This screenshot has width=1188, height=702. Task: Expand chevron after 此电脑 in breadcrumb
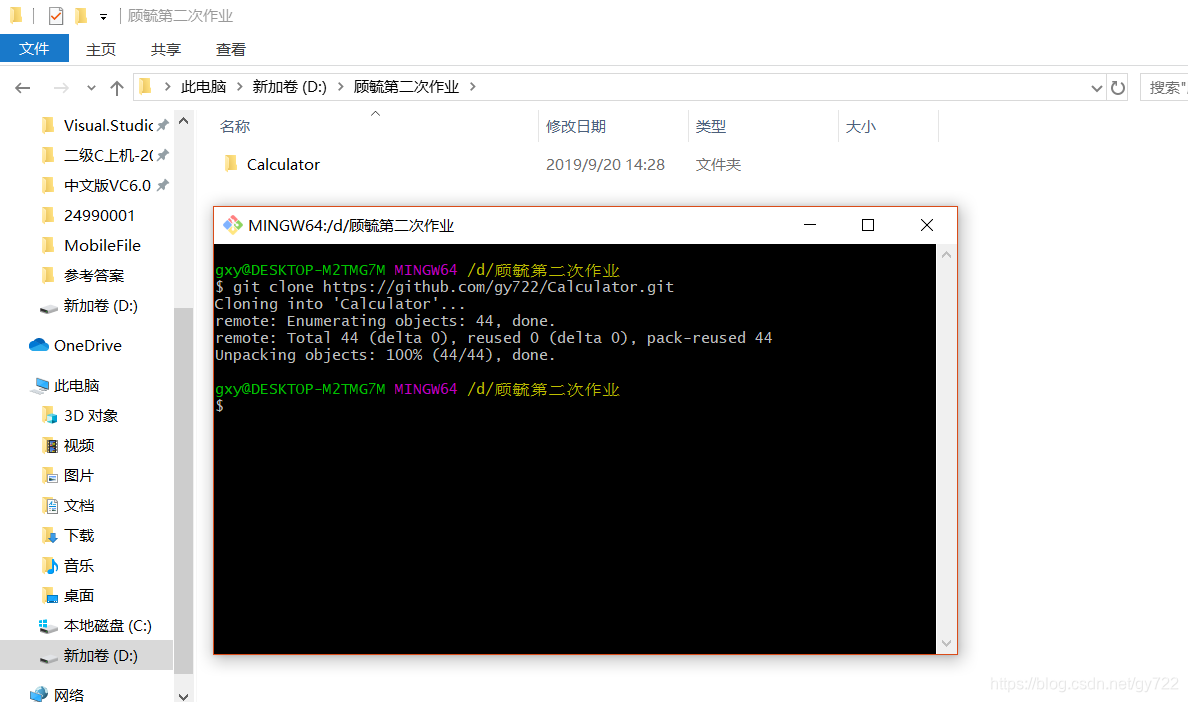tap(239, 87)
